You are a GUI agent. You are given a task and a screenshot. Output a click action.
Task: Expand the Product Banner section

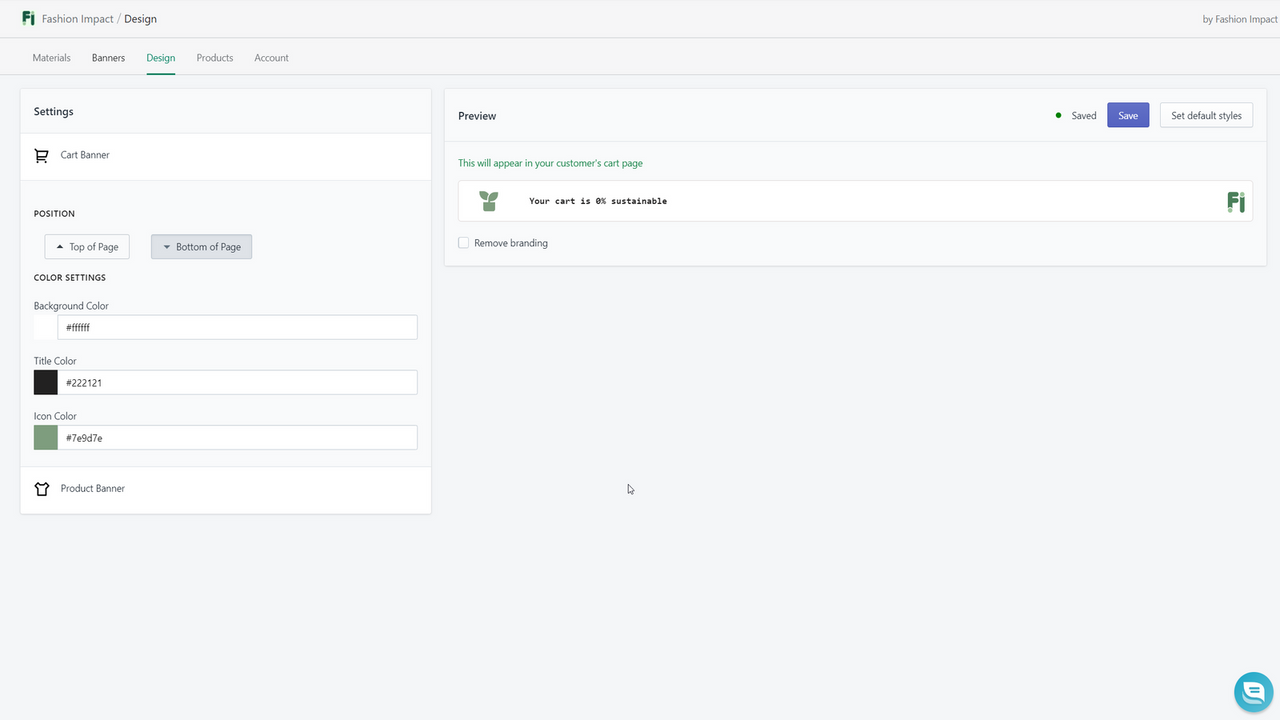(92, 488)
